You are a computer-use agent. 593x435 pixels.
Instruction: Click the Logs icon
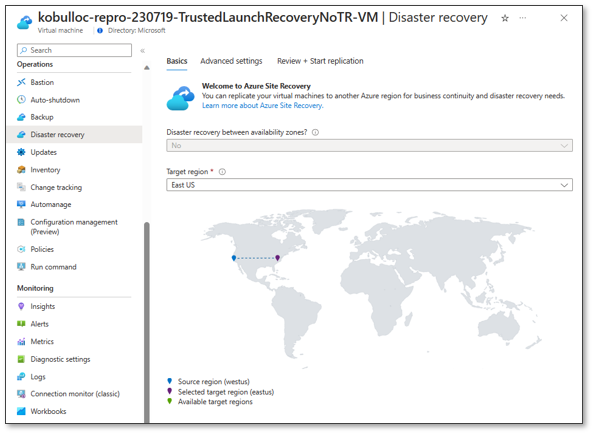coord(21,377)
